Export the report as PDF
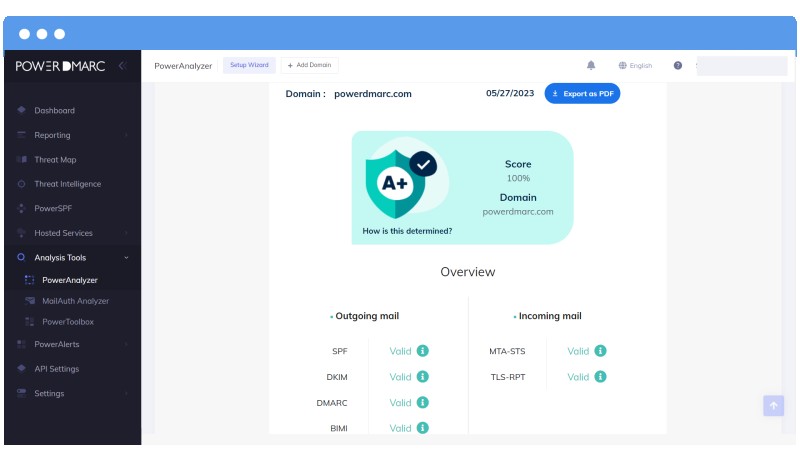Image resolution: width=800 pixels, height=450 pixels. point(582,93)
